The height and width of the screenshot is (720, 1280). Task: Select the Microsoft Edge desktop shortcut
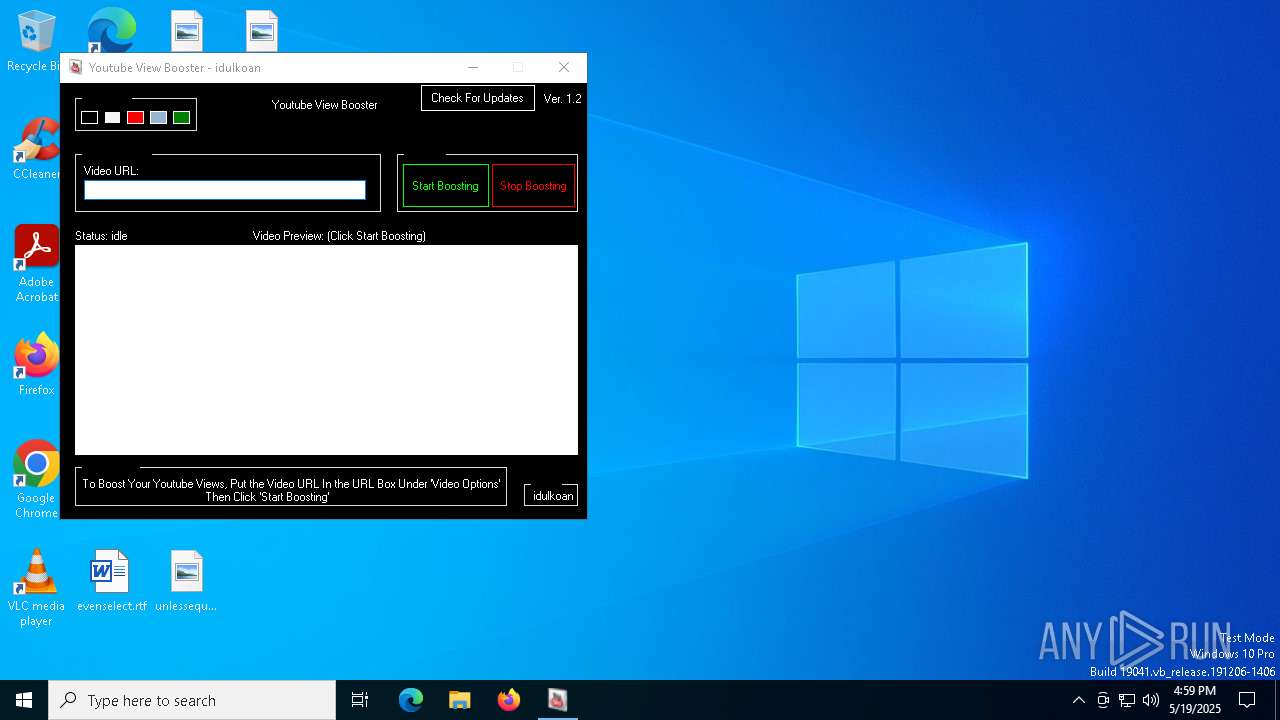111,32
